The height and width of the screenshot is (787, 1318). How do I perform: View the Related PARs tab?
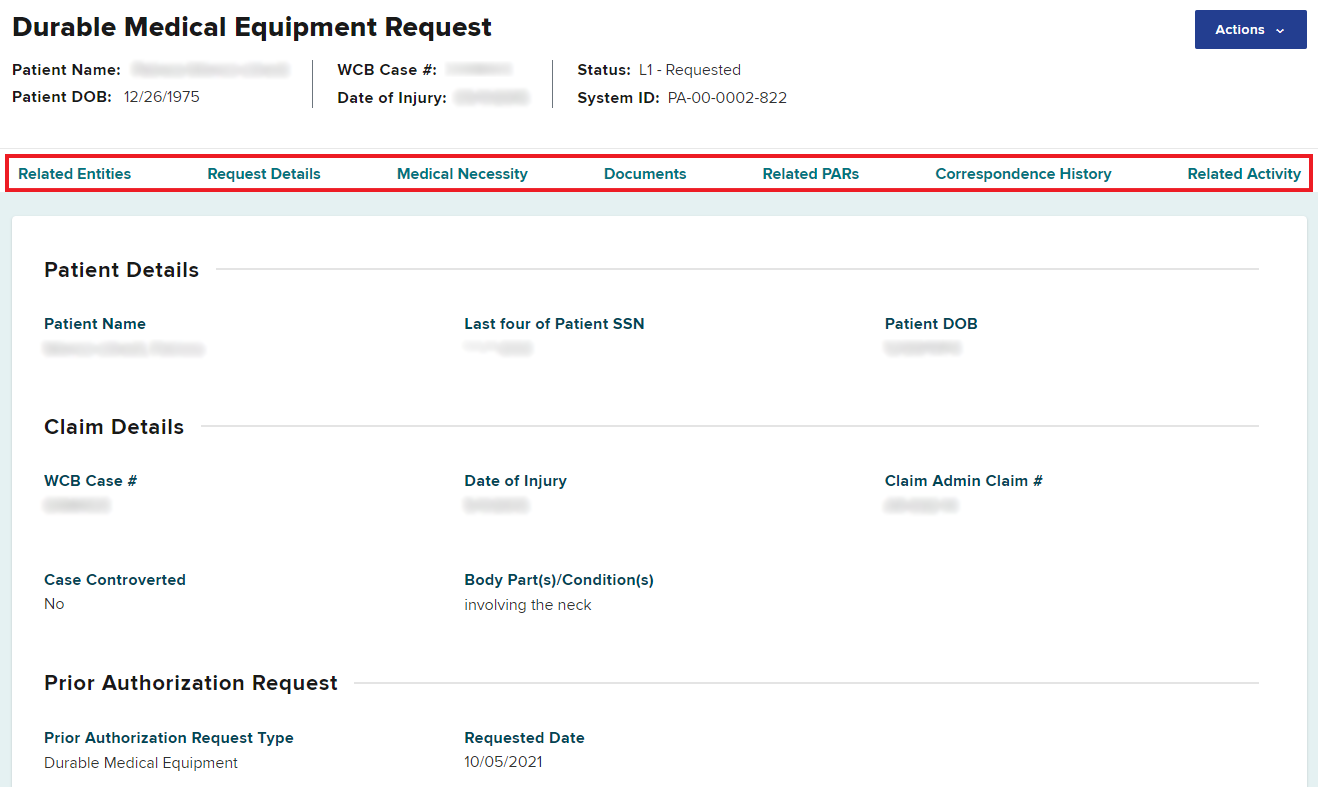(811, 174)
